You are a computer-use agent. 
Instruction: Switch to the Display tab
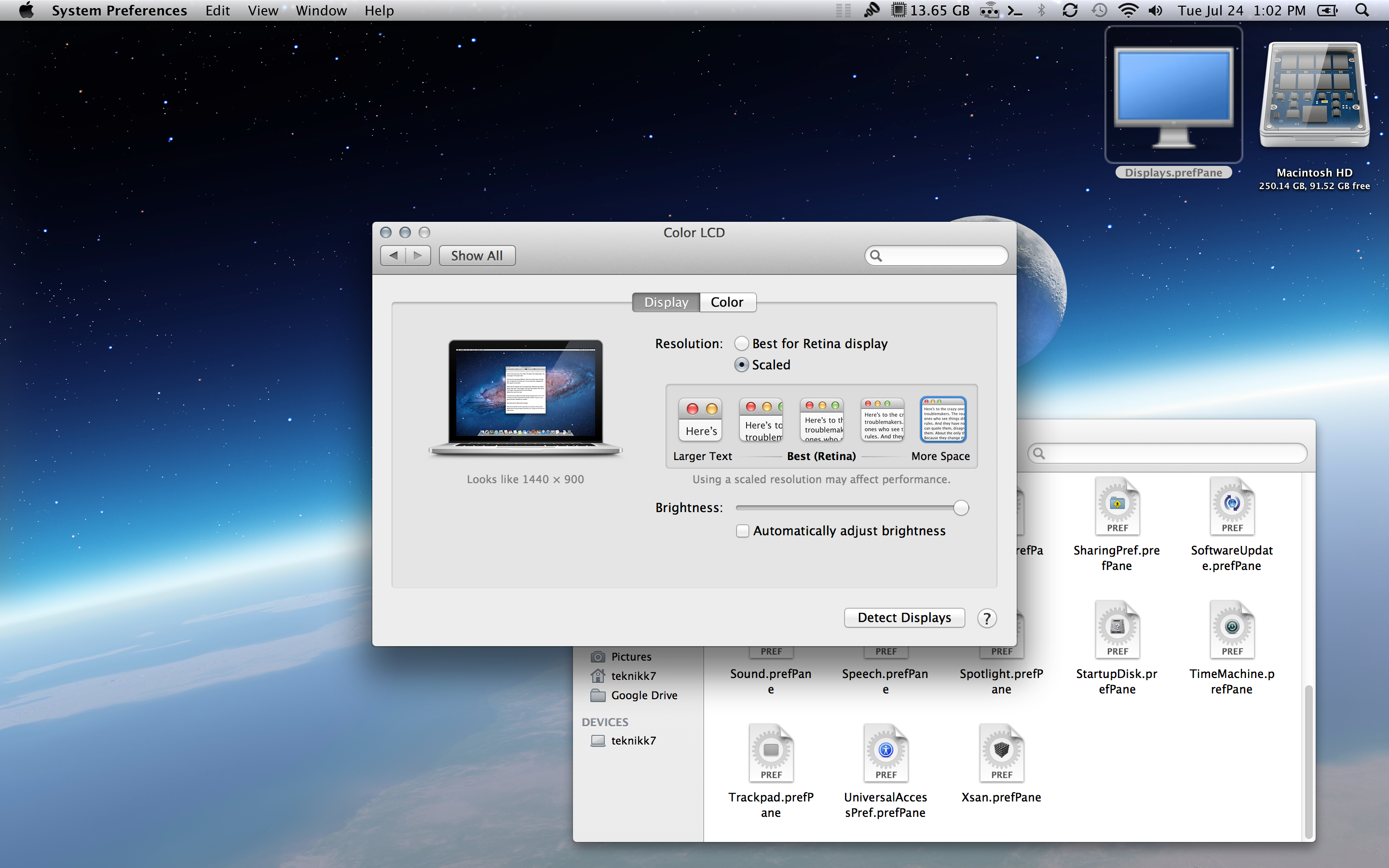coord(666,302)
